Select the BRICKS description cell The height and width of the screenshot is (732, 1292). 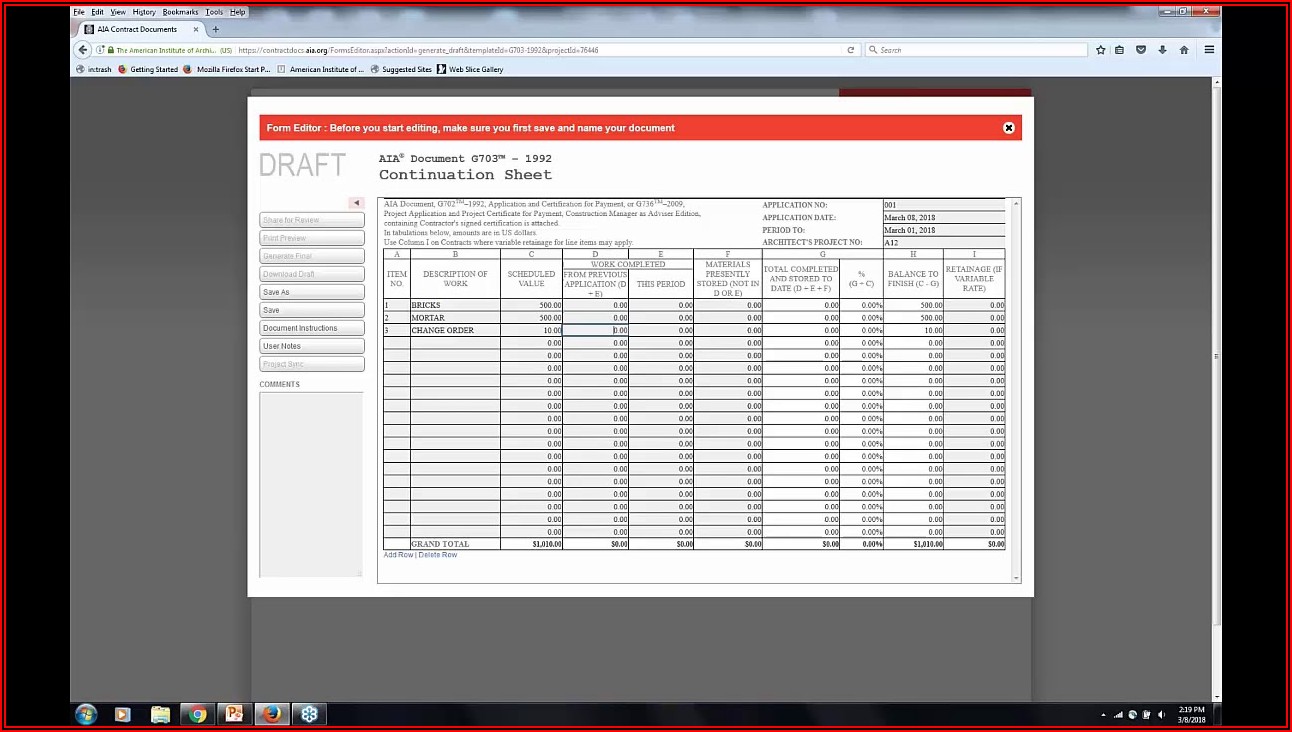tap(455, 305)
